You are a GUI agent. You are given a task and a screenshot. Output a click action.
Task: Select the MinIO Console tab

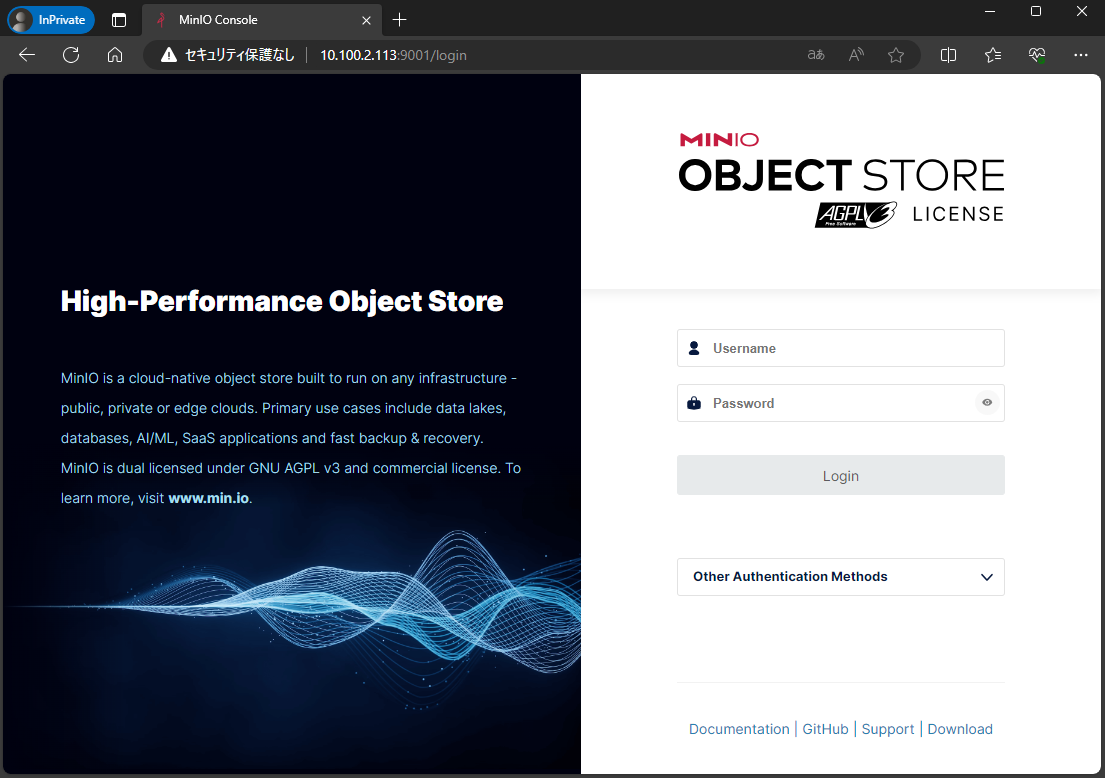point(261,20)
